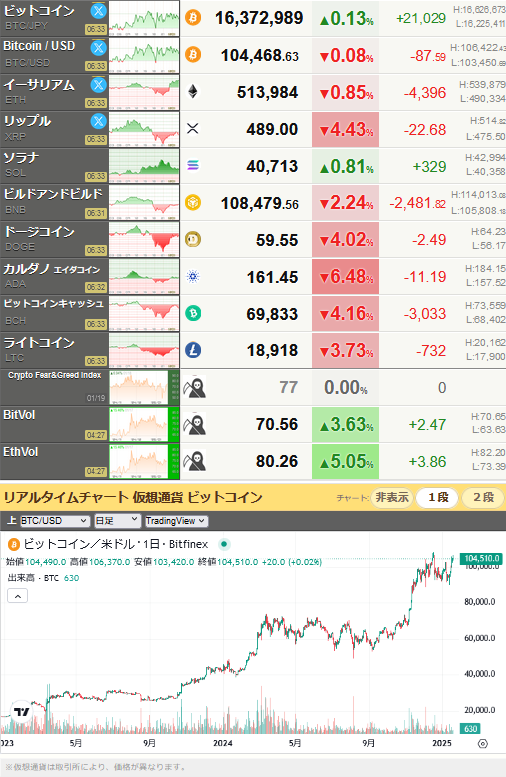Viewport: 506px width, 777px height.
Task: Click the Ethereum diamond icon
Action: (x=193, y=91)
